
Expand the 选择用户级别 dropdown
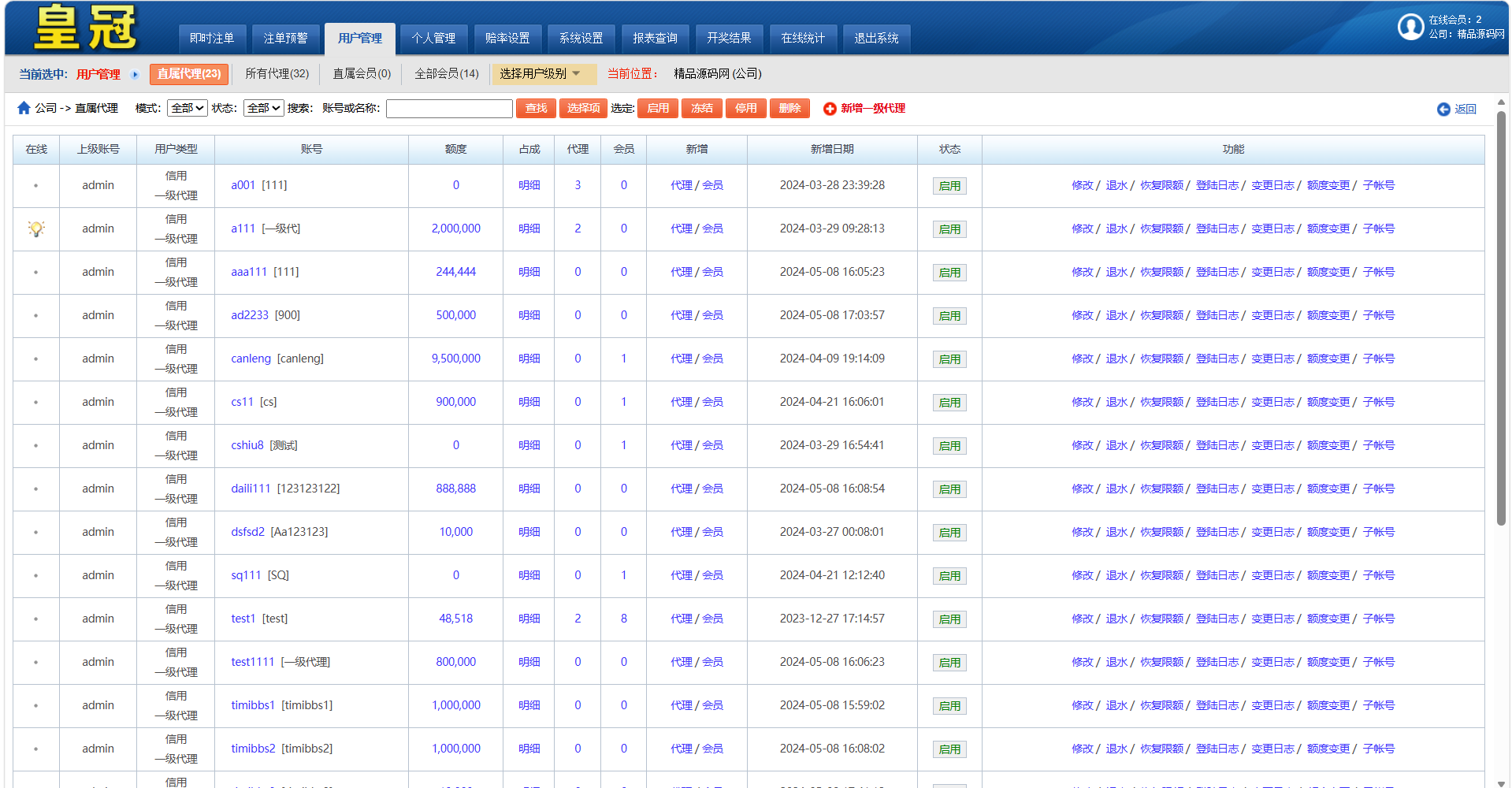tap(542, 74)
